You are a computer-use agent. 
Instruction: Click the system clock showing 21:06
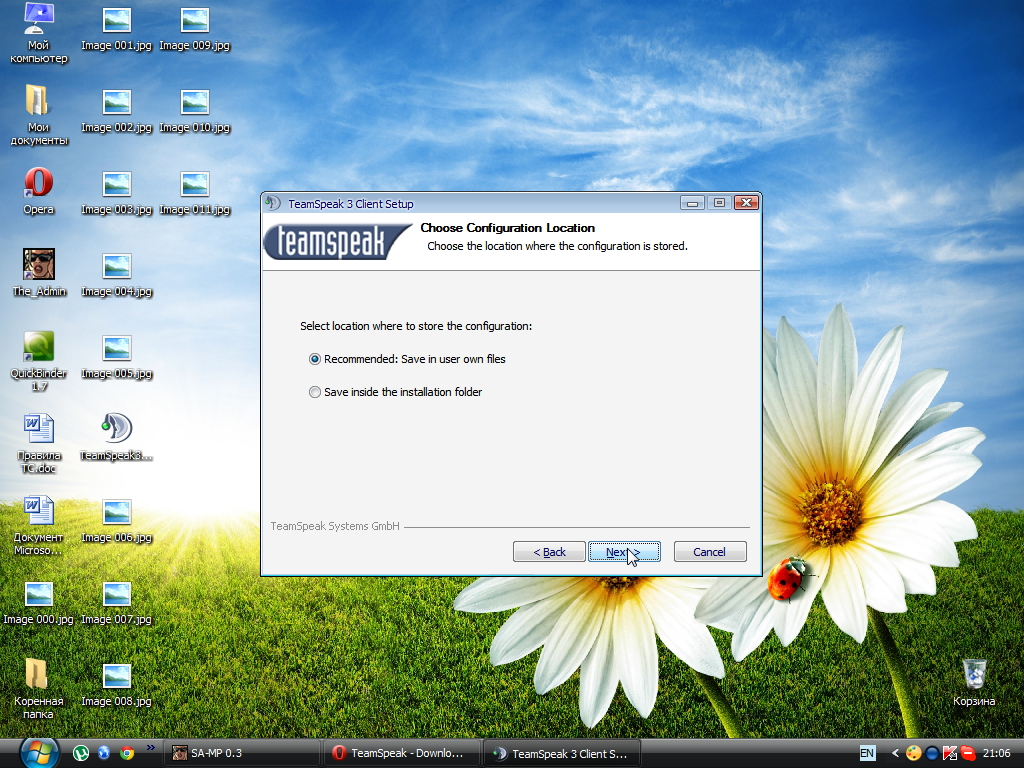pyautogui.click(x=997, y=753)
